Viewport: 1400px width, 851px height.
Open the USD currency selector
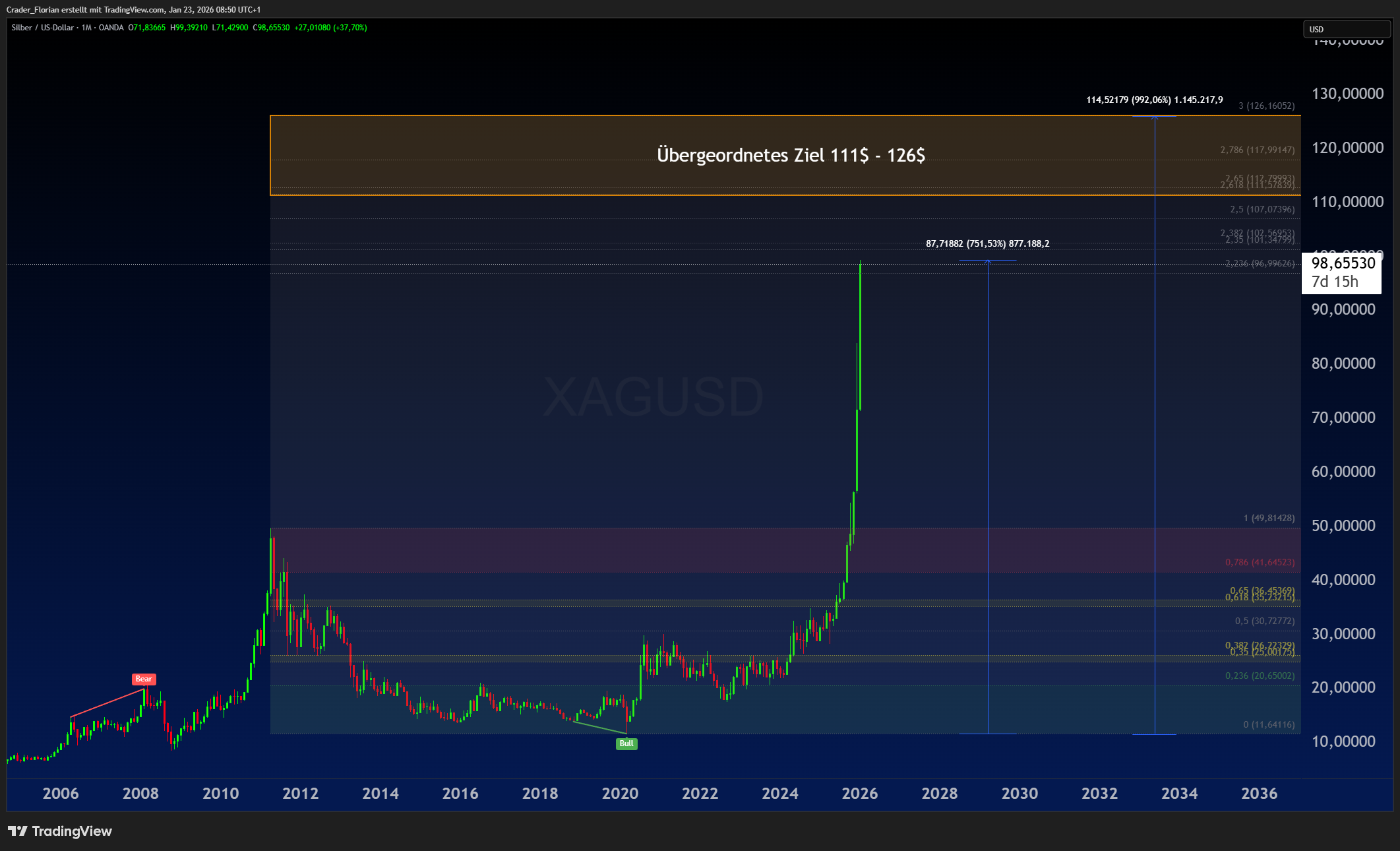(1347, 29)
